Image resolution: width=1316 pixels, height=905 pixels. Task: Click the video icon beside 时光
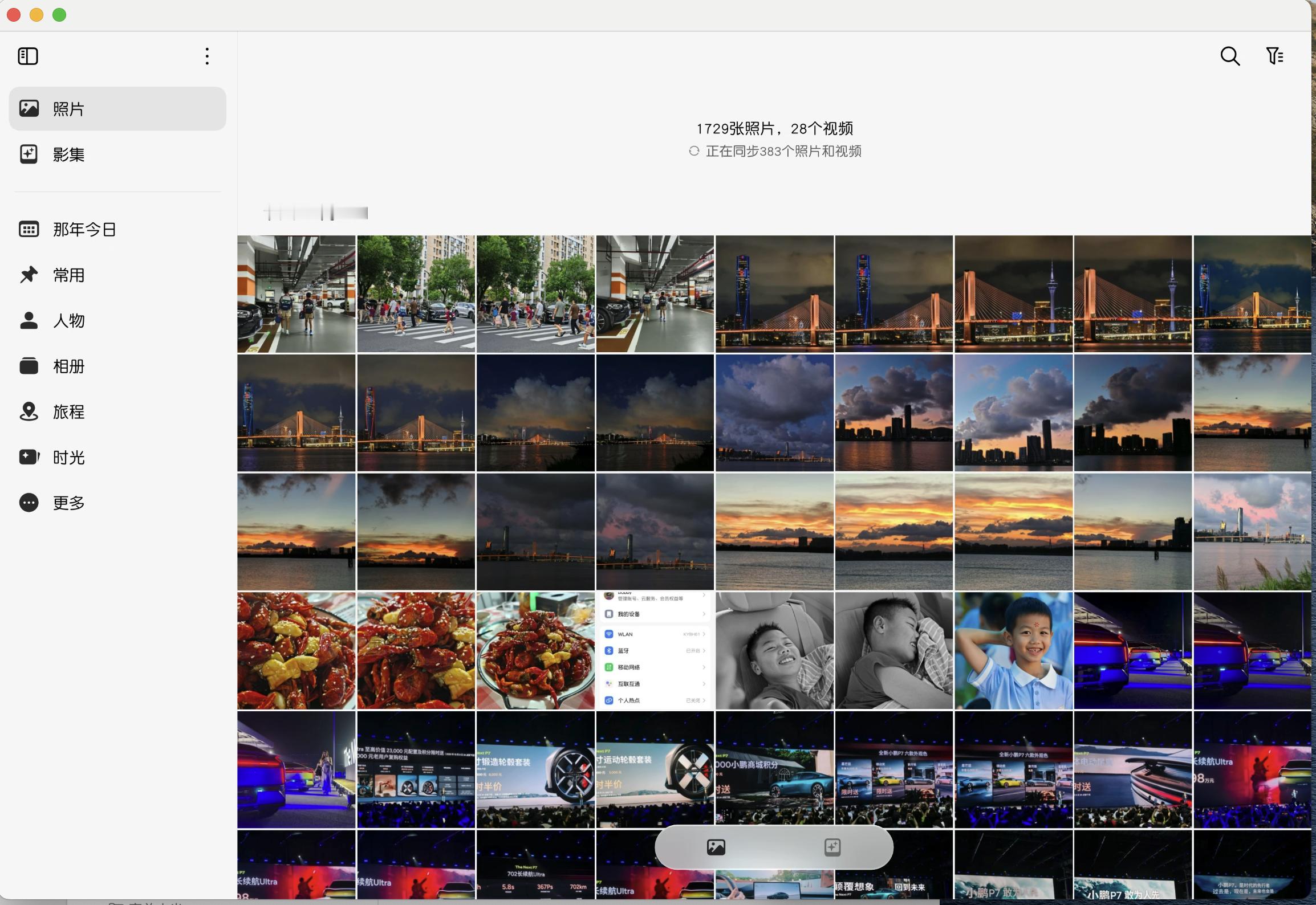29,457
